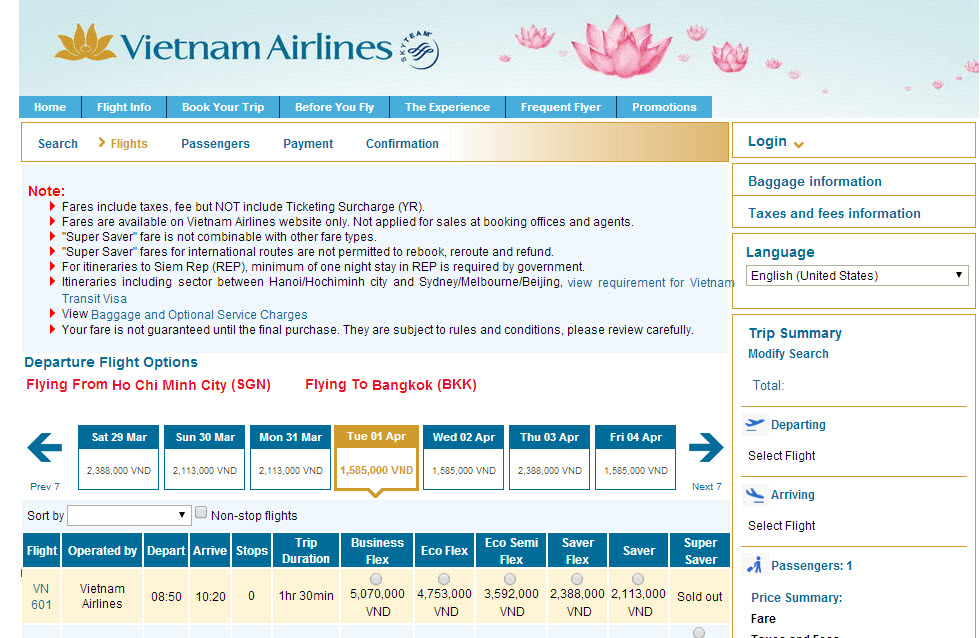Click the Passengers traveler icon

tap(755, 565)
